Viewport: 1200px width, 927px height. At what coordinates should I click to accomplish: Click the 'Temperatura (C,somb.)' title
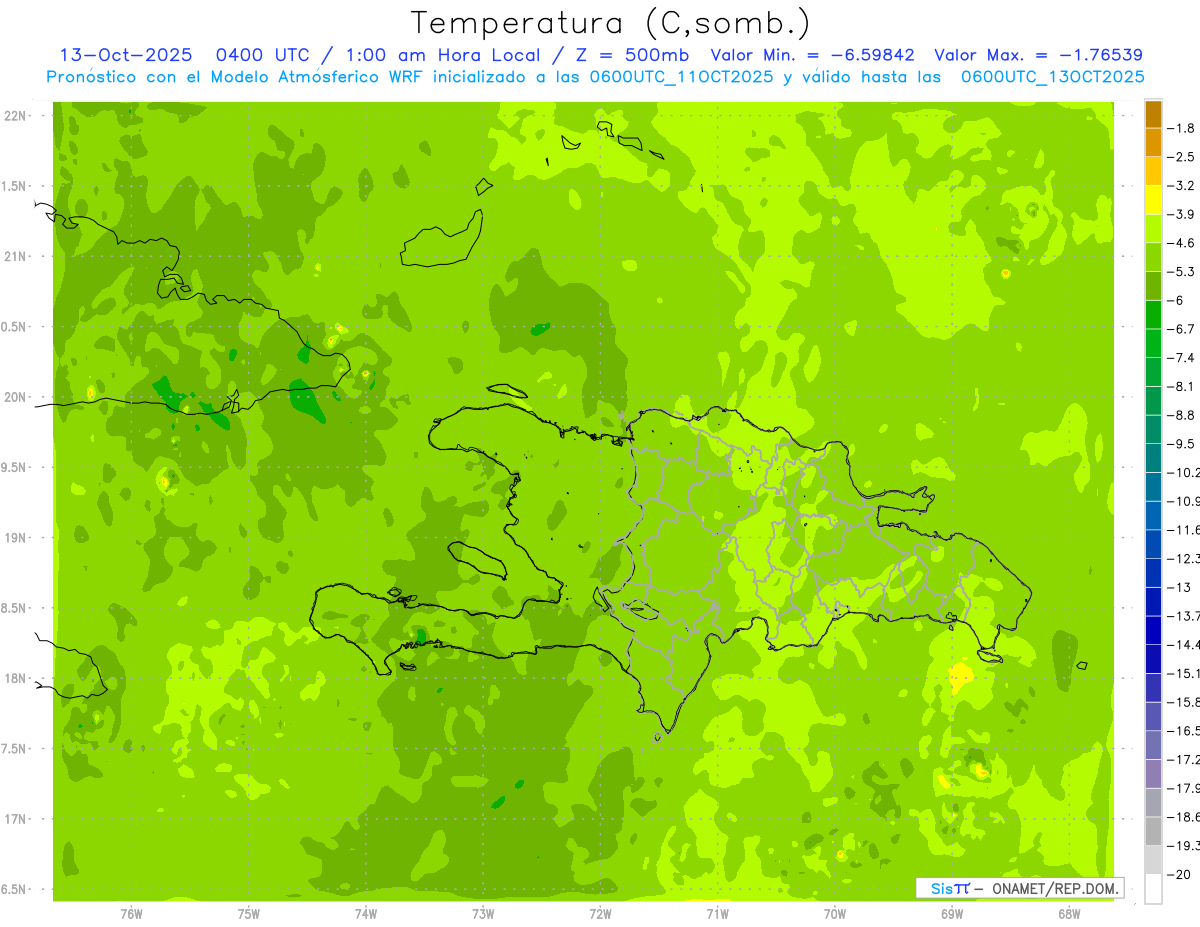611,23
